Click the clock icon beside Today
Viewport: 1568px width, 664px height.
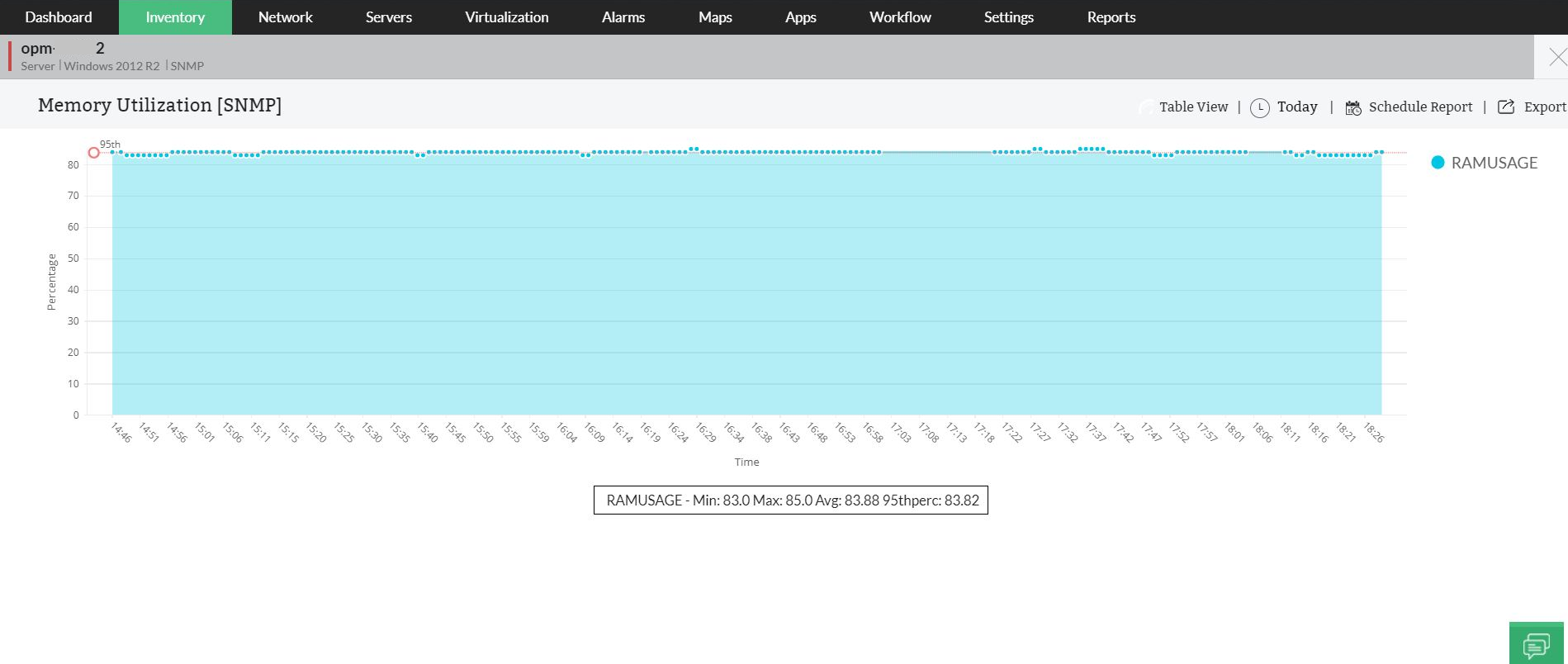point(1259,107)
